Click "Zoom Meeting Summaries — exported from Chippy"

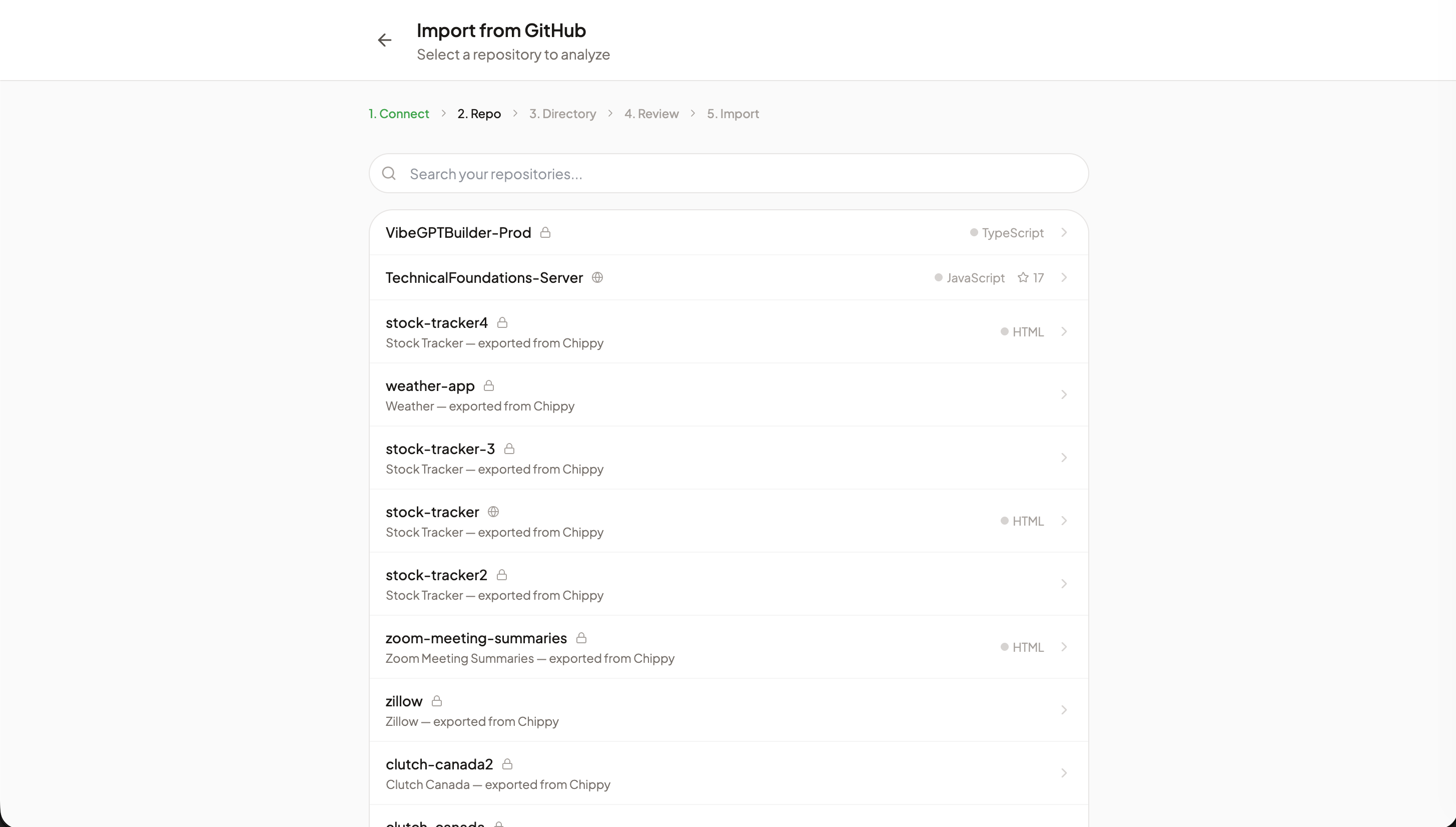(x=529, y=658)
